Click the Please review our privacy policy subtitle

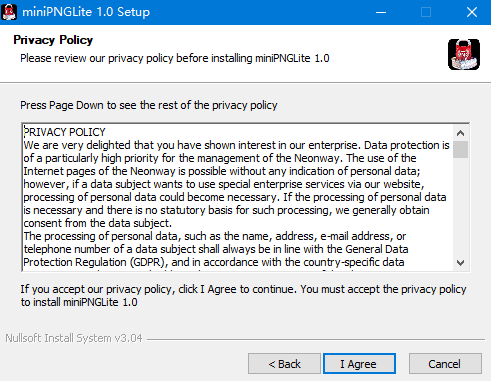click(175, 58)
